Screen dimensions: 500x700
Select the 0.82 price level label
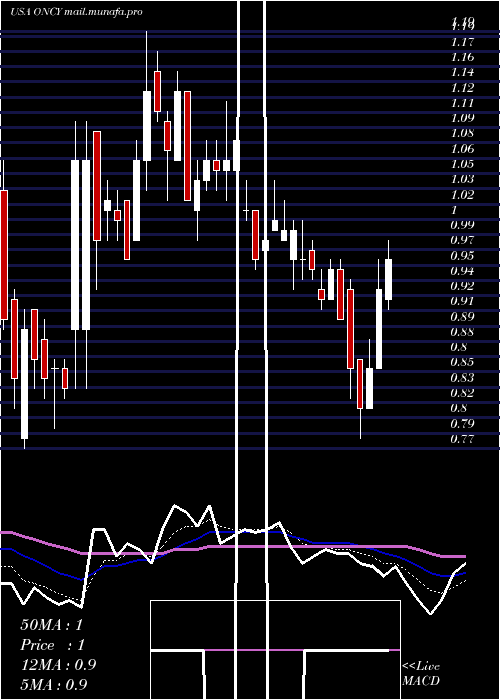(462, 393)
